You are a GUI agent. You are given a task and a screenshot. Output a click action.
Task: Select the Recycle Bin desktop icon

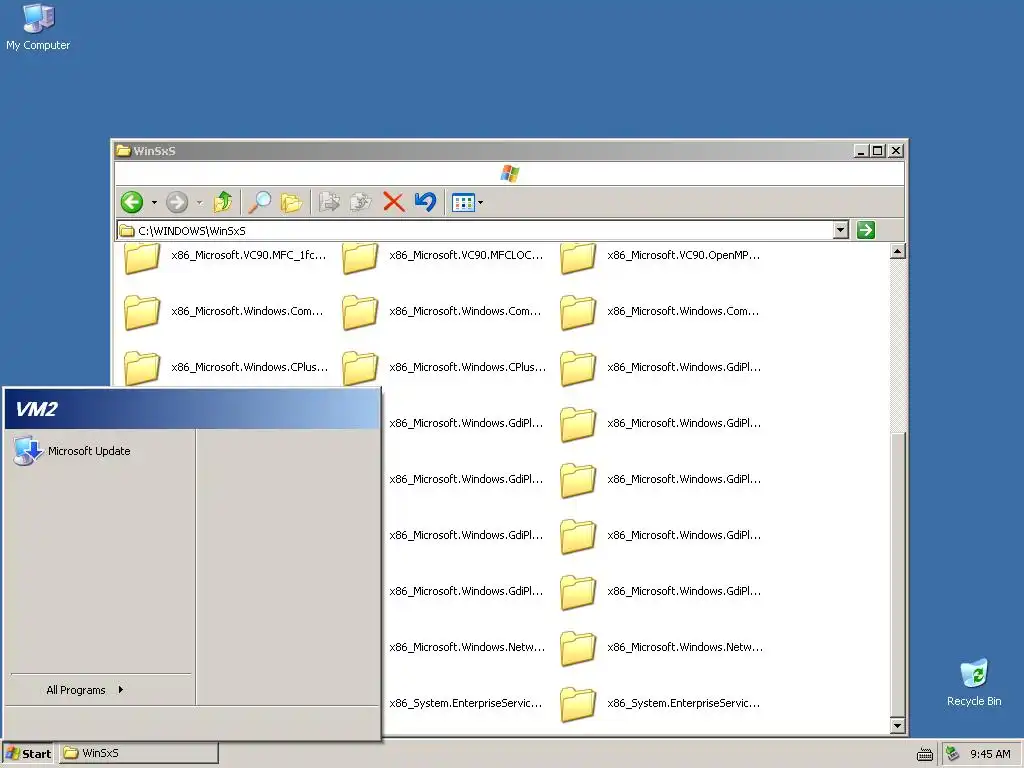tap(974, 682)
